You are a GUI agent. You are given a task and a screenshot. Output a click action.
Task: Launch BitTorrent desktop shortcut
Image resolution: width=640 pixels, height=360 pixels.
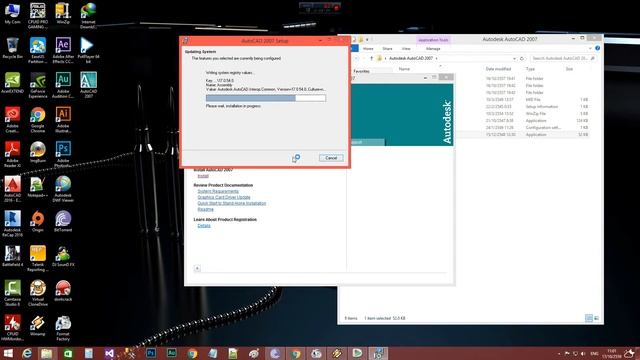click(63, 222)
